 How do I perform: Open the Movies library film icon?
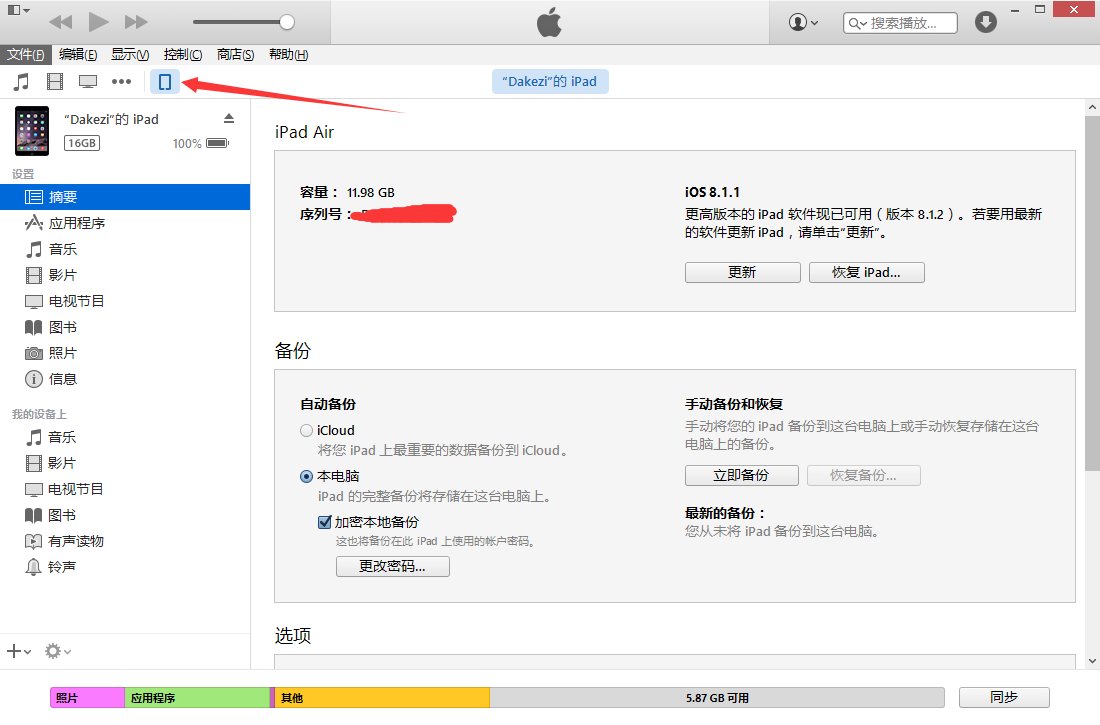pos(54,82)
